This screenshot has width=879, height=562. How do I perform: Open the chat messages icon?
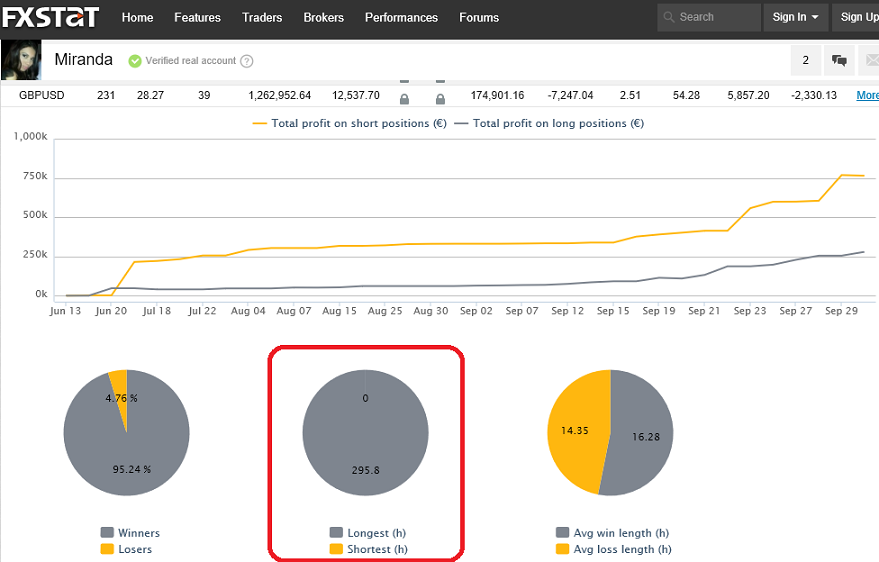pyautogui.click(x=840, y=61)
